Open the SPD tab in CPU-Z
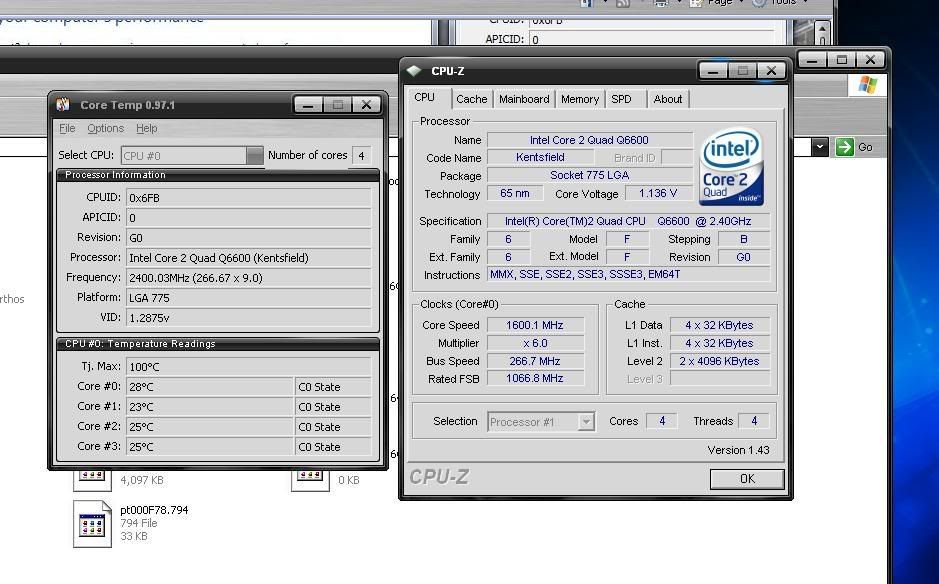This screenshot has width=939, height=584. tap(621, 99)
